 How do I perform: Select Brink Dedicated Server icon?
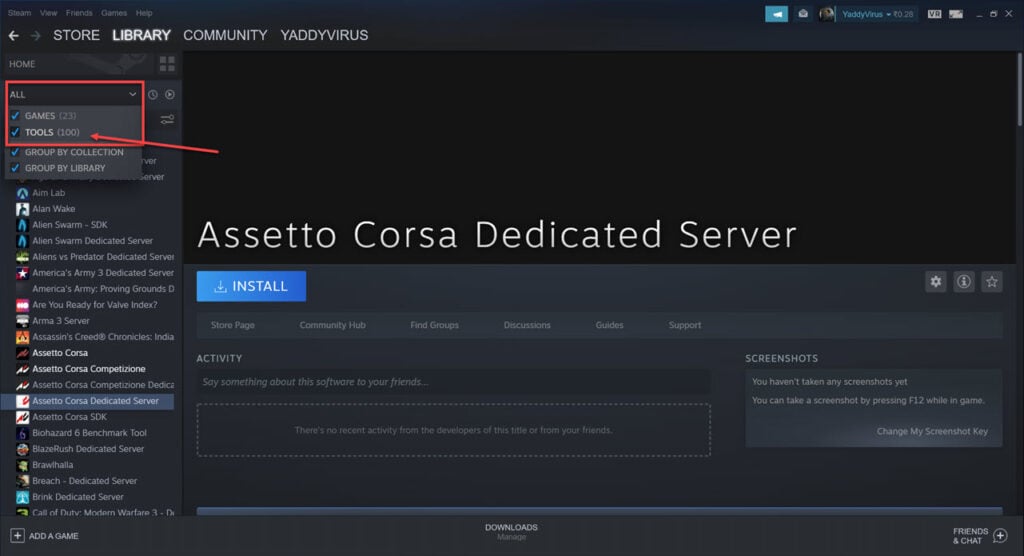click(22, 497)
